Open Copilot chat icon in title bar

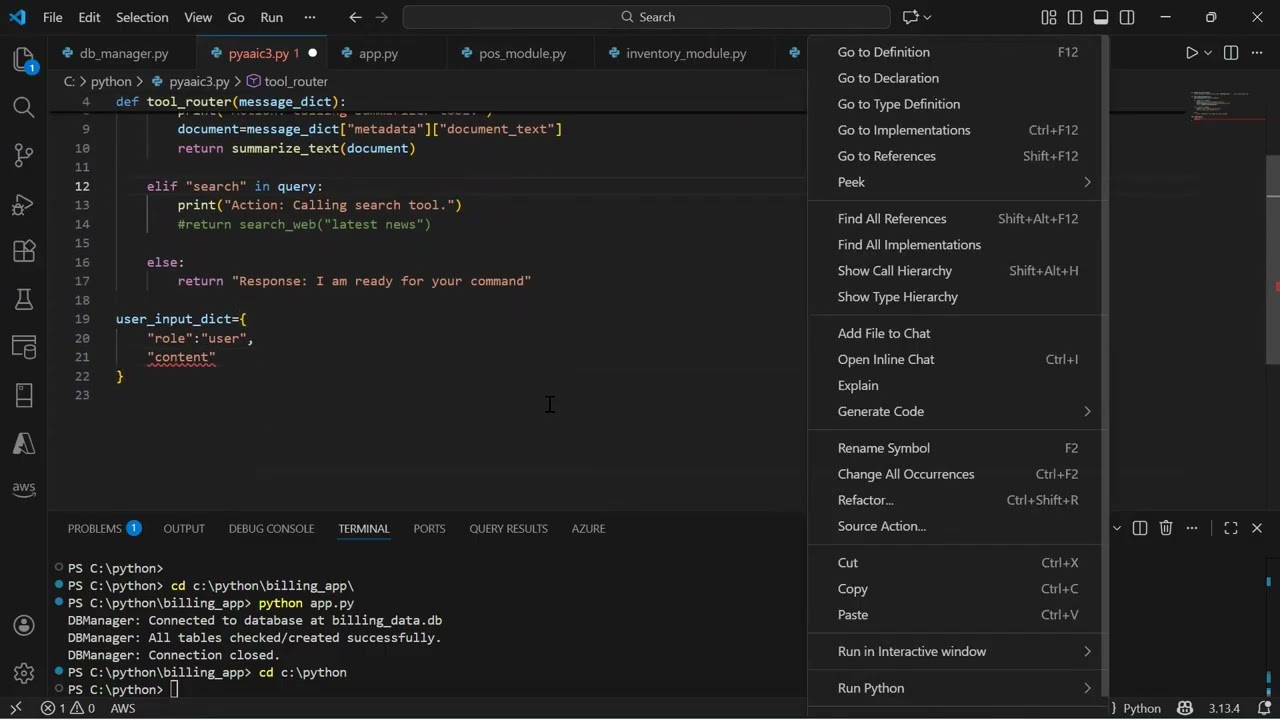pyautogui.click(x=910, y=17)
